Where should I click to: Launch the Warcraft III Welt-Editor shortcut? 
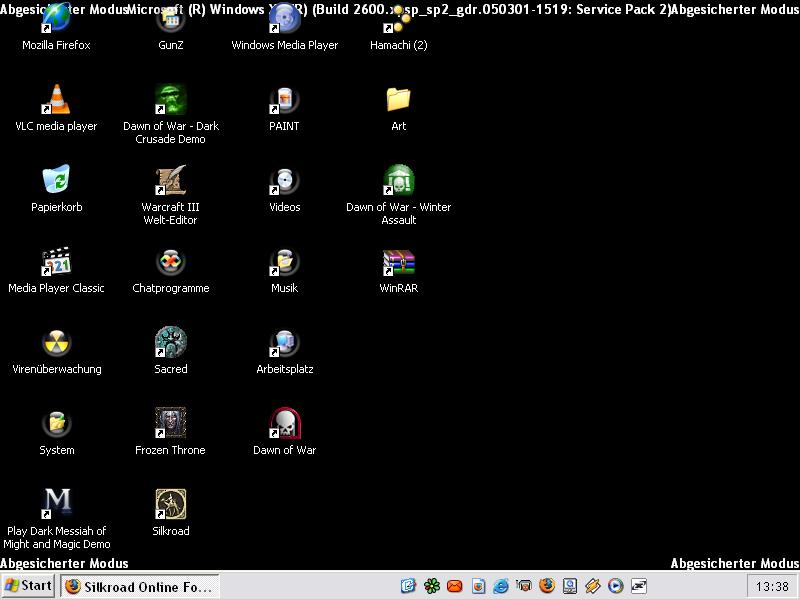[170, 181]
